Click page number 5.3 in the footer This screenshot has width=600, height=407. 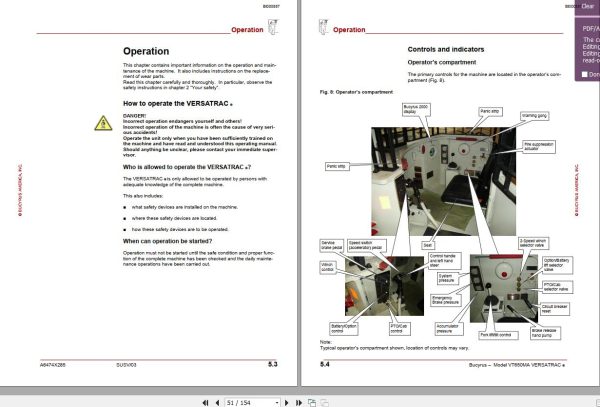[x=272, y=364]
